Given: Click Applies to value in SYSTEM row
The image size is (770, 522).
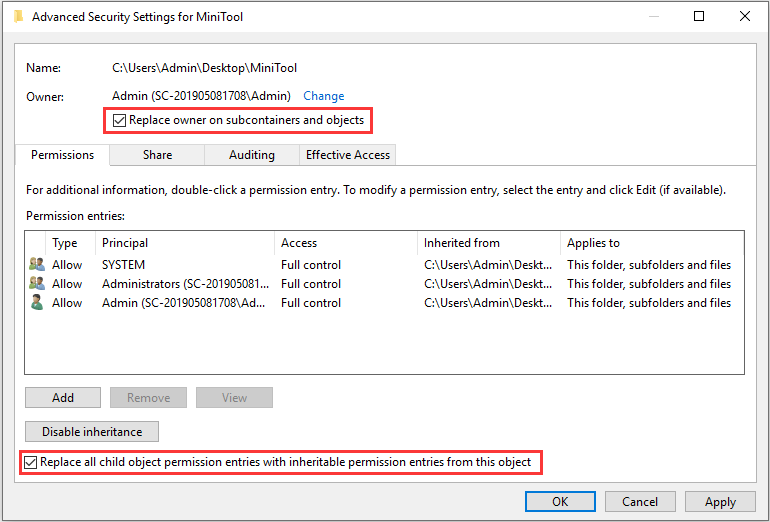Looking at the screenshot, I should (649, 265).
